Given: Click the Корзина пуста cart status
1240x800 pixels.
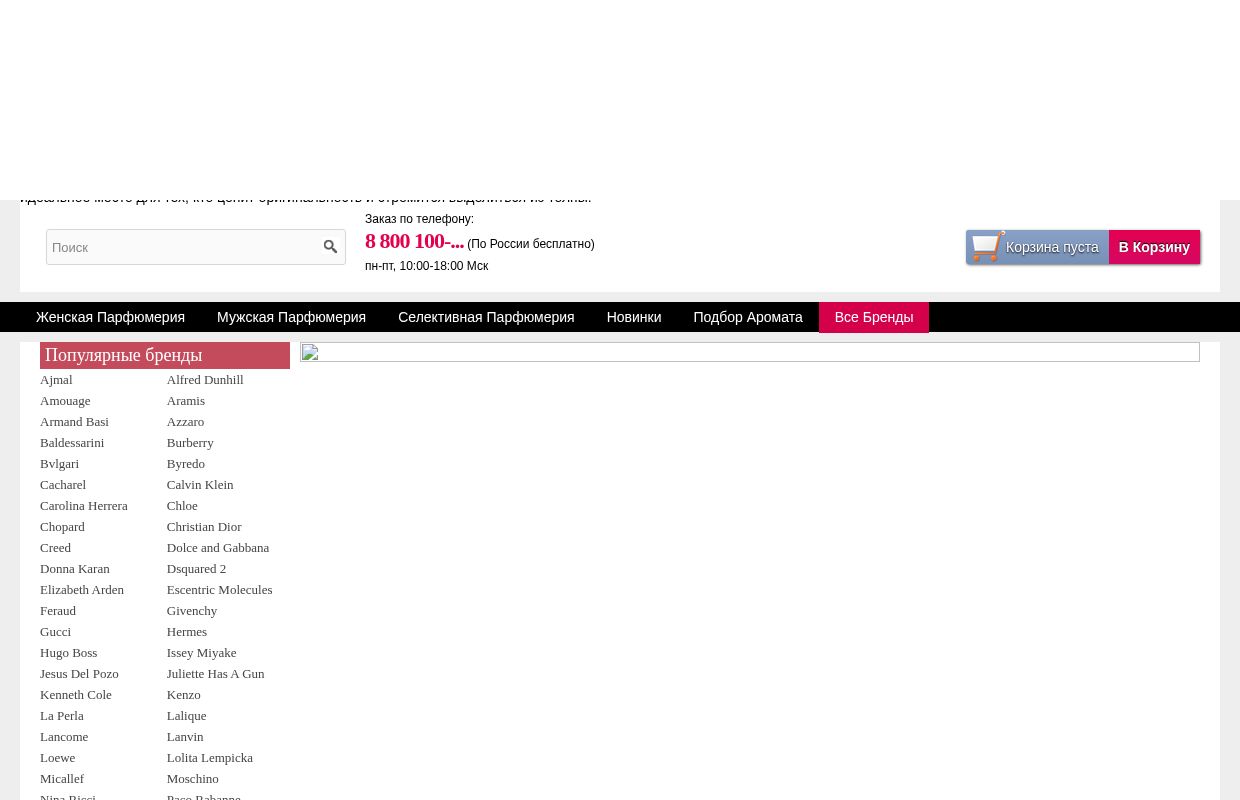Looking at the screenshot, I should (x=1052, y=247).
